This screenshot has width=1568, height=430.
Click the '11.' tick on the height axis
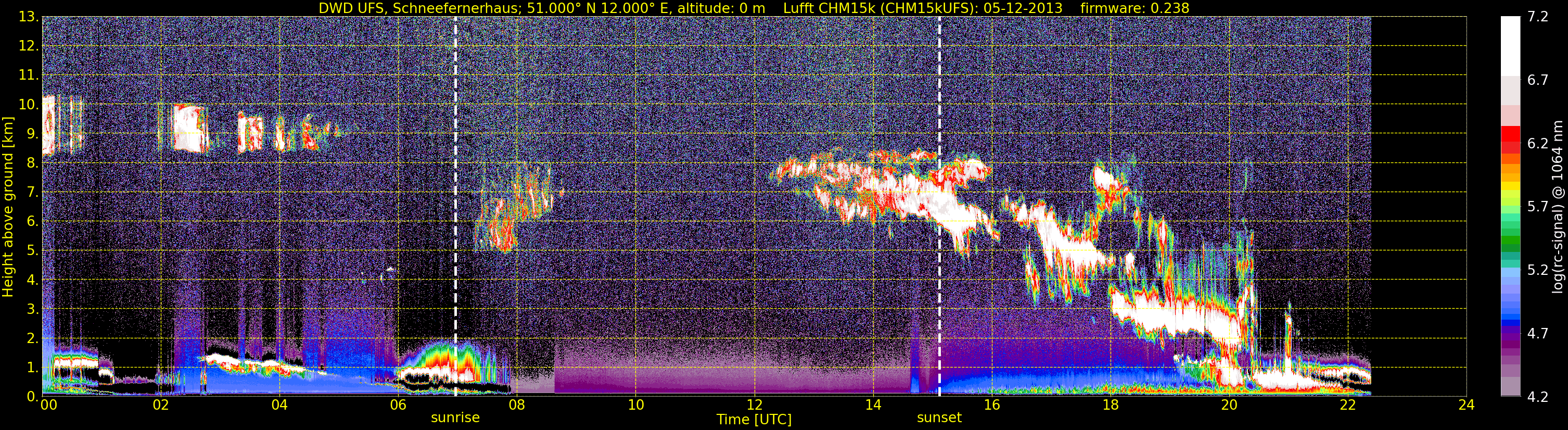pyautogui.click(x=29, y=75)
